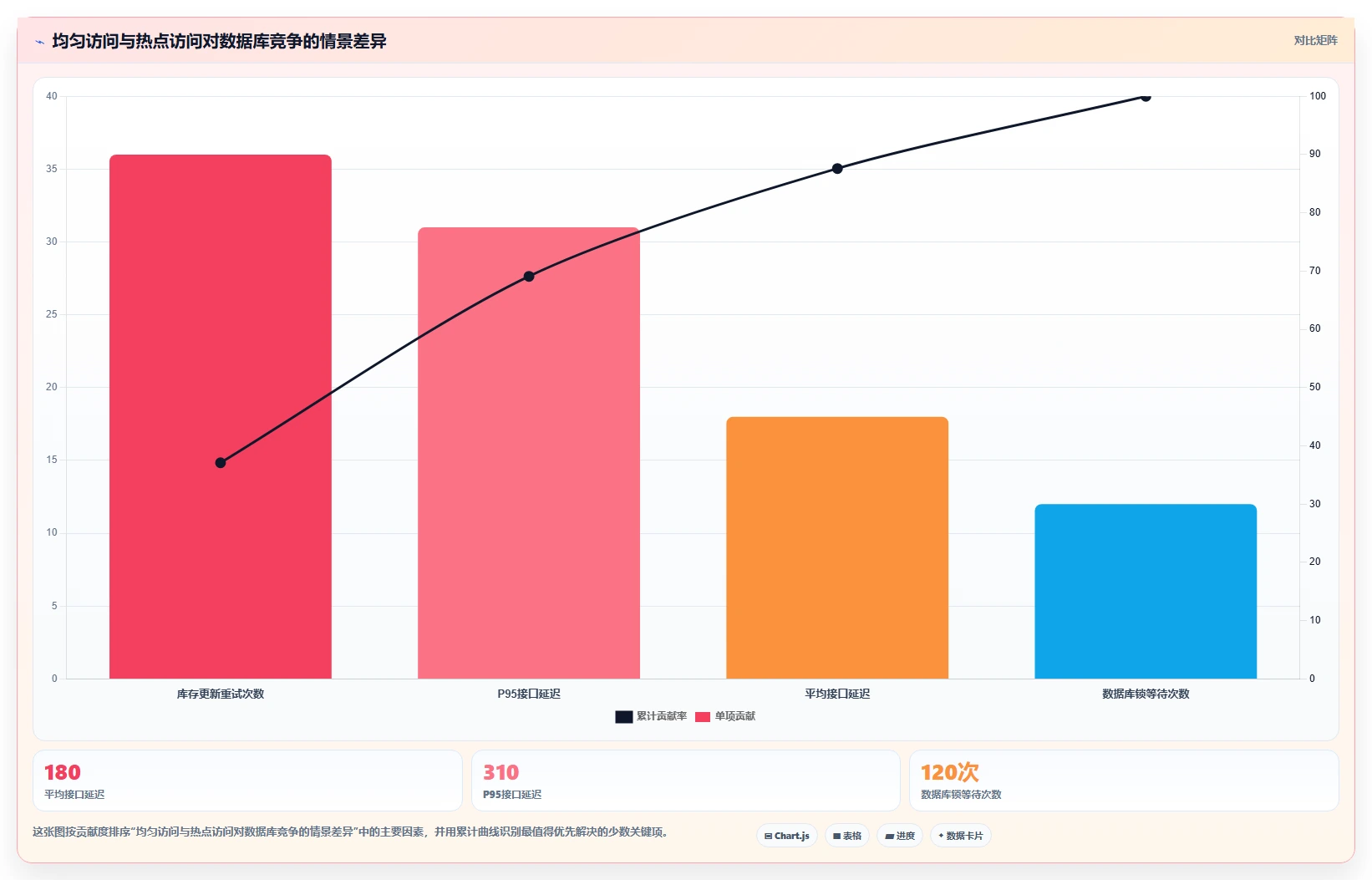The image size is (1372, 880).
Task: Select the 进度 pill tag
Action: click(900, 836)
